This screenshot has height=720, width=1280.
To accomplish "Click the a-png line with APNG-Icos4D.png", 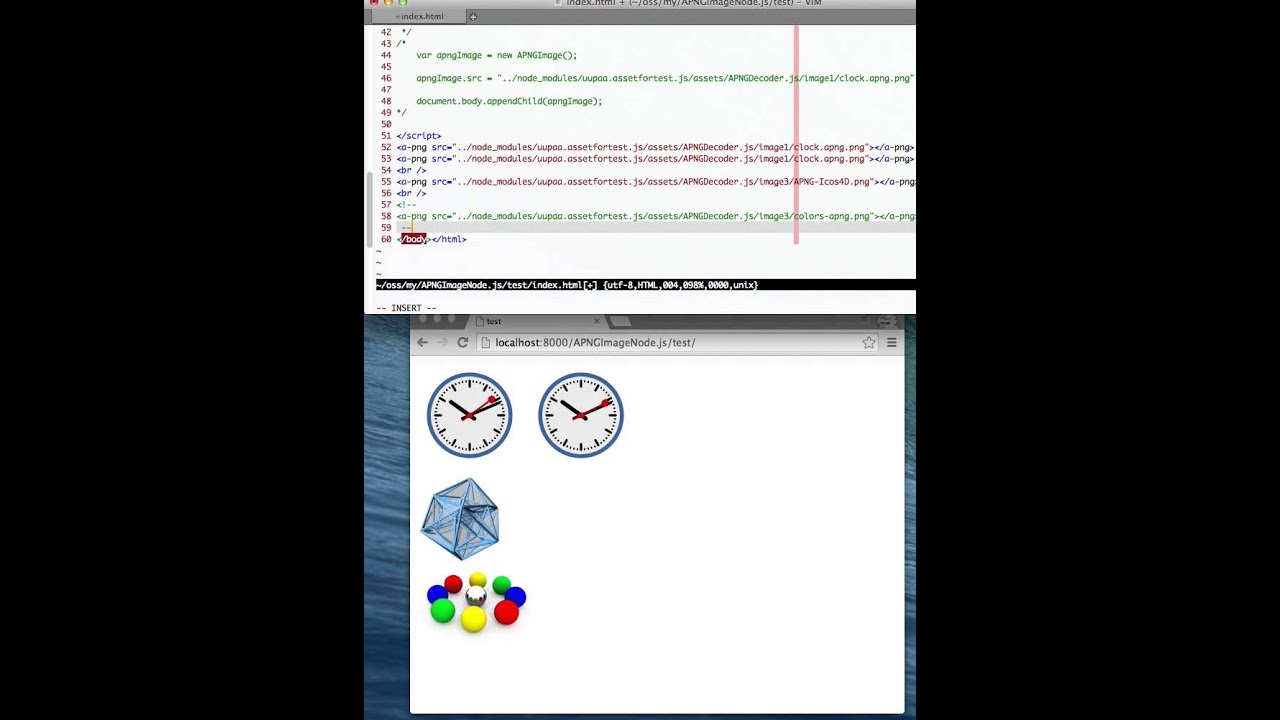I will pyautogui.click(x=656, y=182).
